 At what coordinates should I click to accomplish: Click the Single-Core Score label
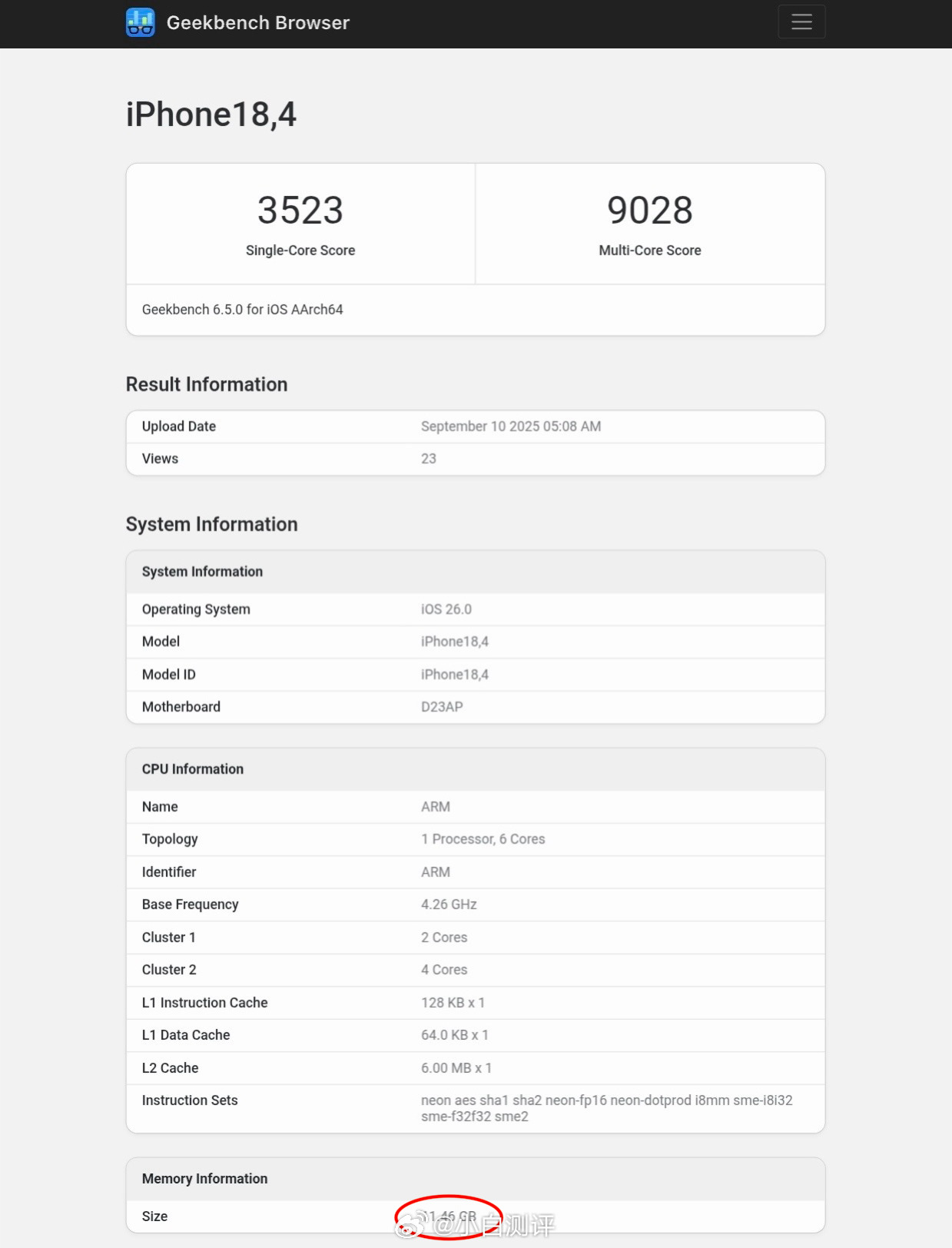pyautogui.click(x=300, y=251)
